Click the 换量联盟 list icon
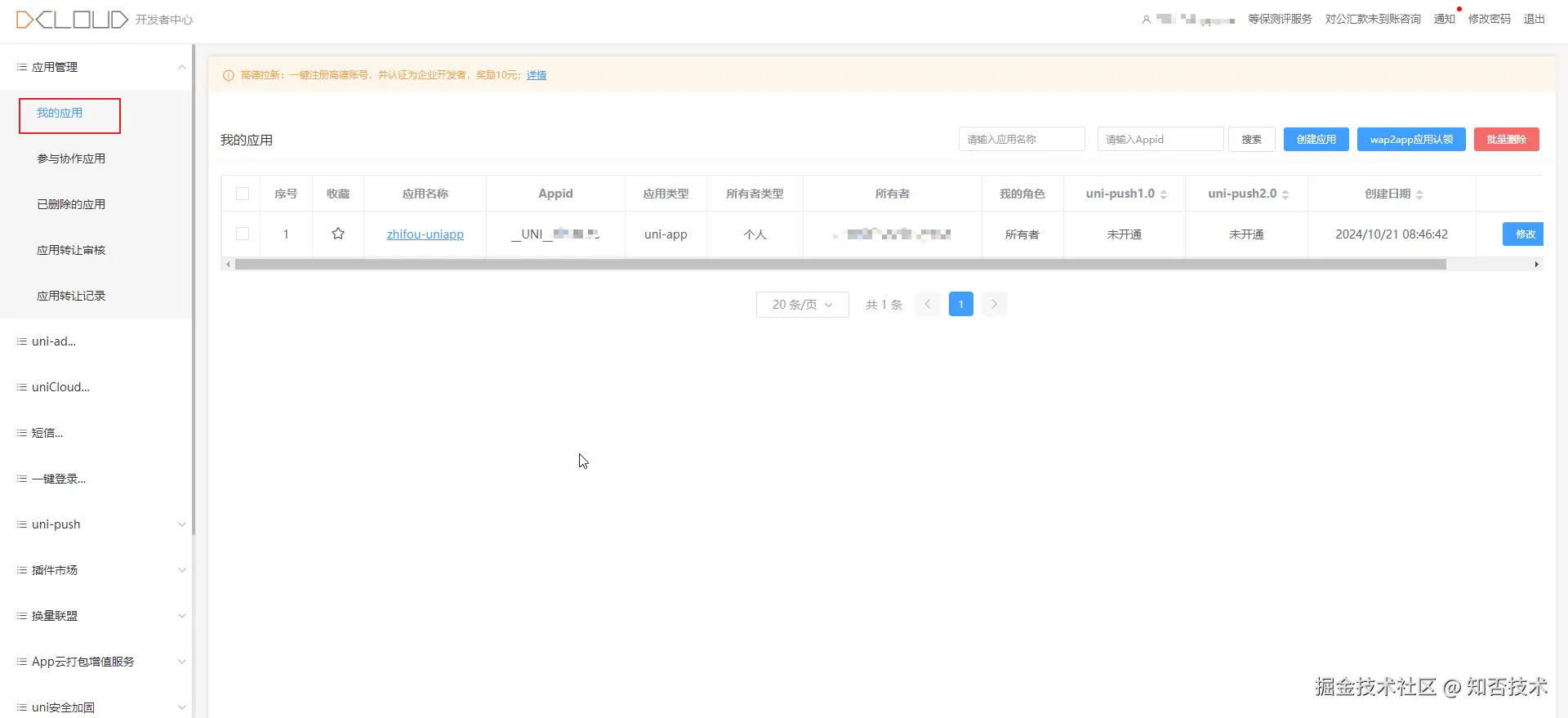 [21, 616]
